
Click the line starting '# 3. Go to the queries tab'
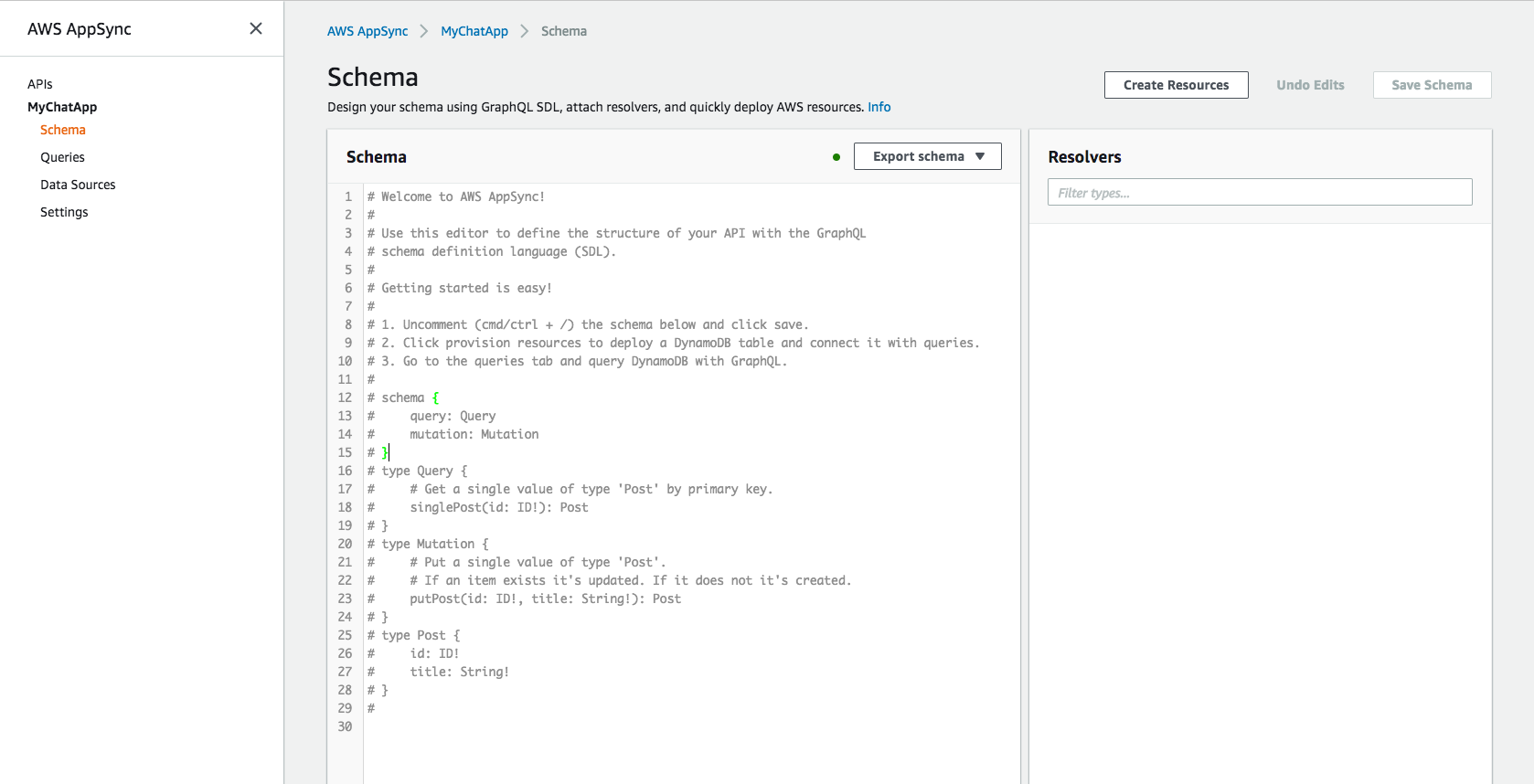point(577,361)
